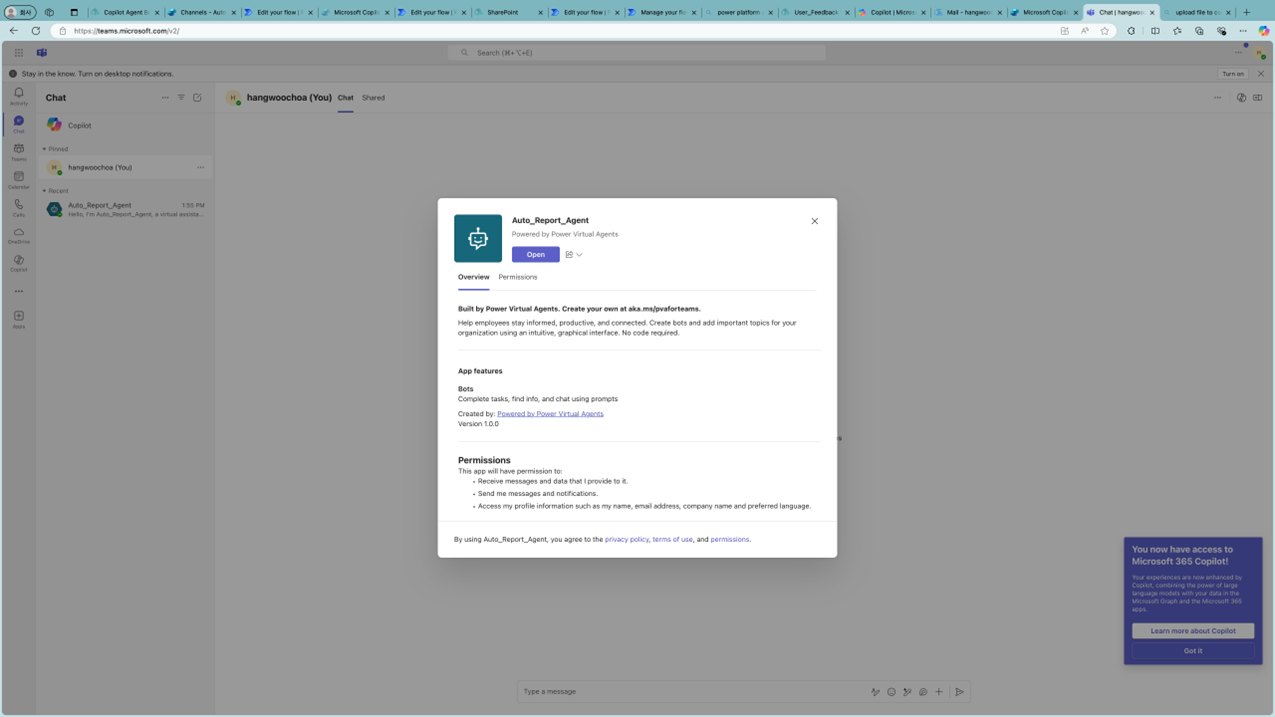Open OneDrive from the sidebar
1275x717 pixels.
click(18, 235)
